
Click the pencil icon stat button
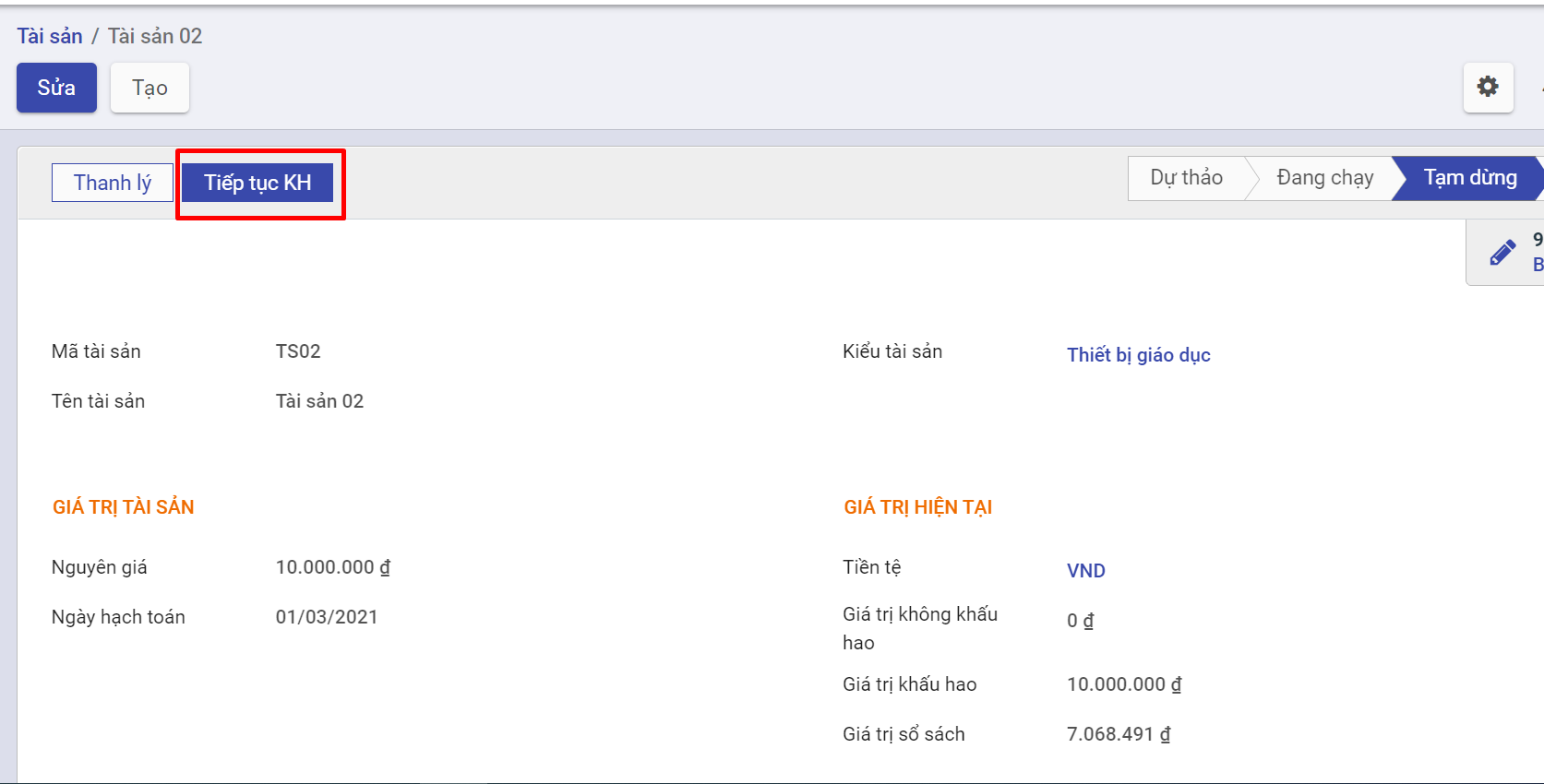click(x=1502, y=253)
